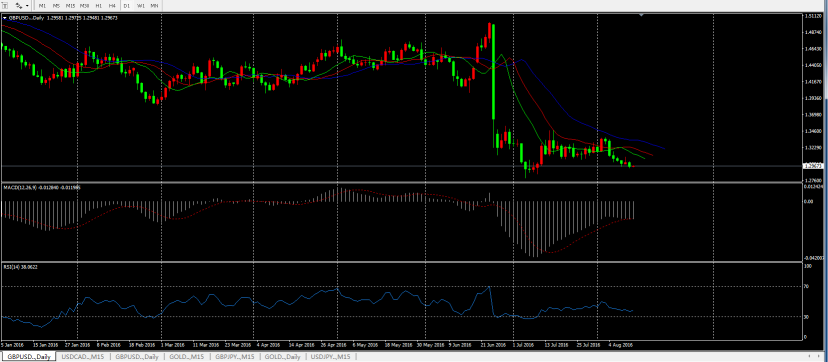Select the text label drawing tool
Screen dimensions: 828x362
click(5, 5)
